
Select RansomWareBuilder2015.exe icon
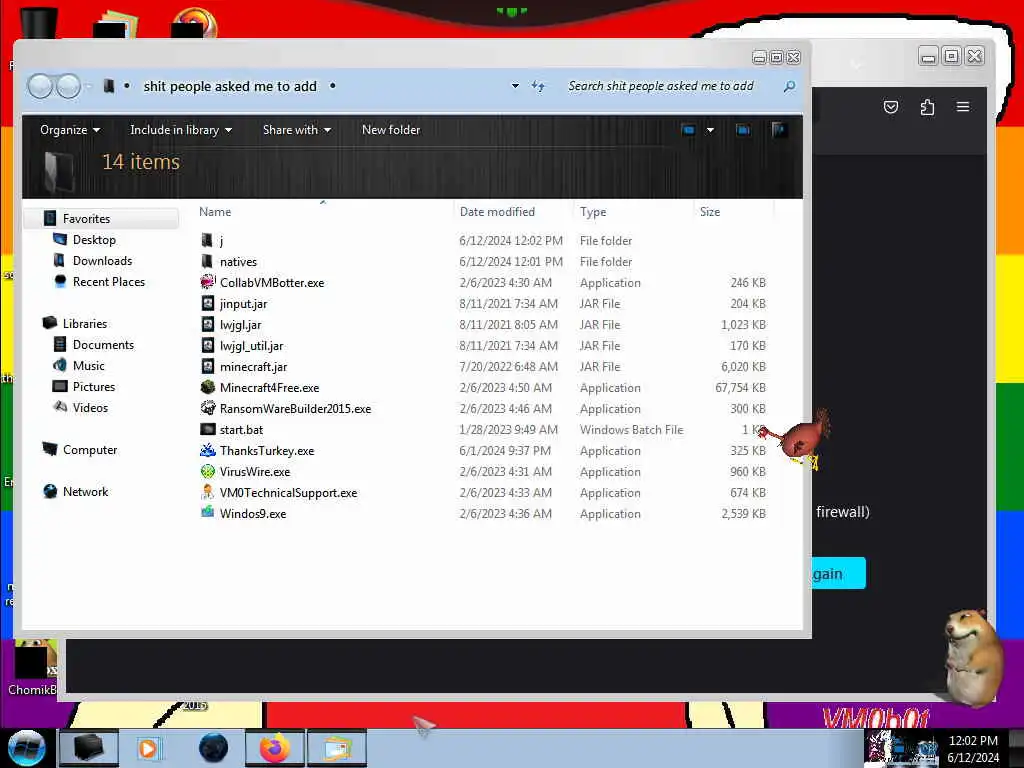tap(208, 408)
